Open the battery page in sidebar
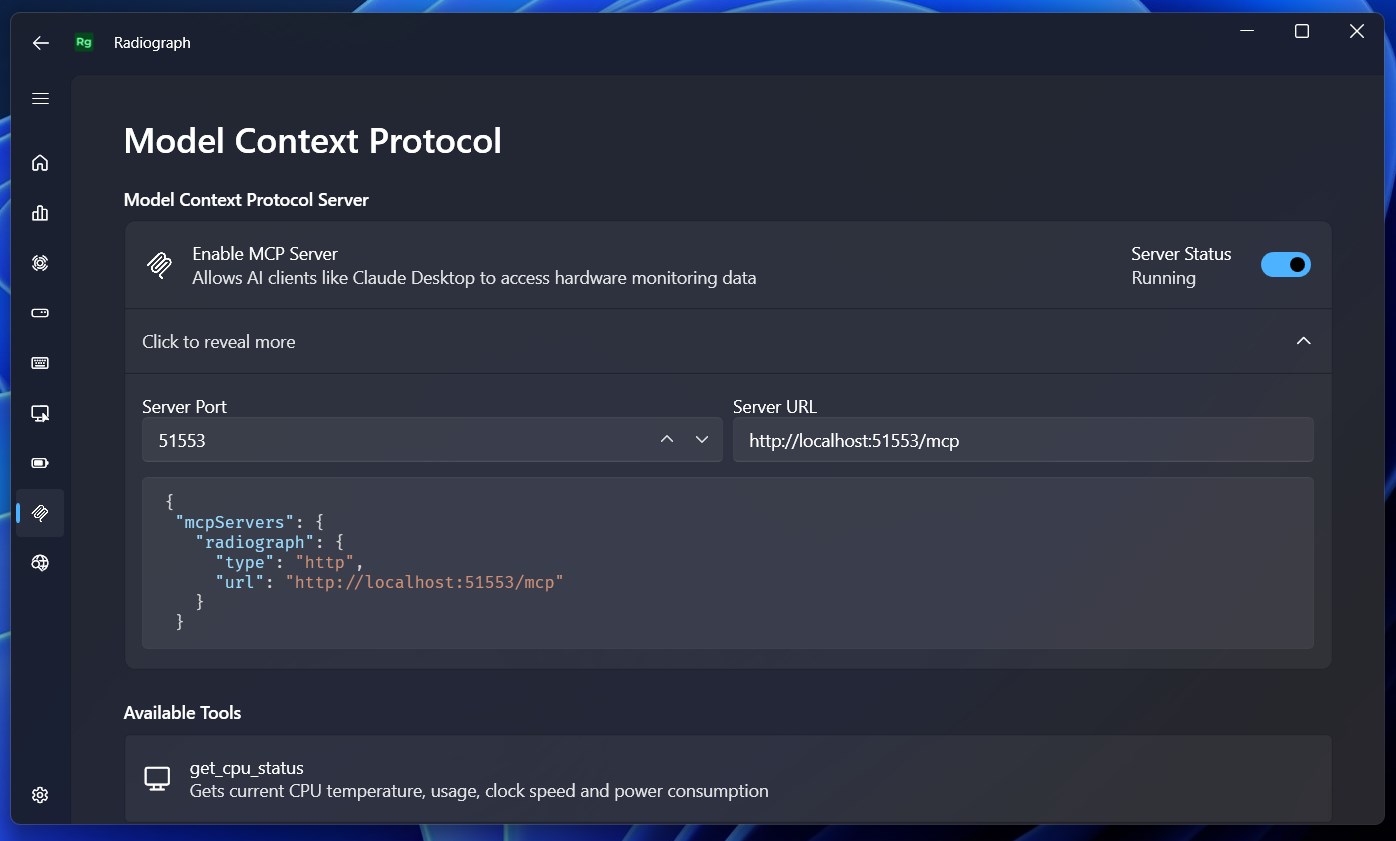Viewport: 1396px width, 841px height. click(40, 463)
